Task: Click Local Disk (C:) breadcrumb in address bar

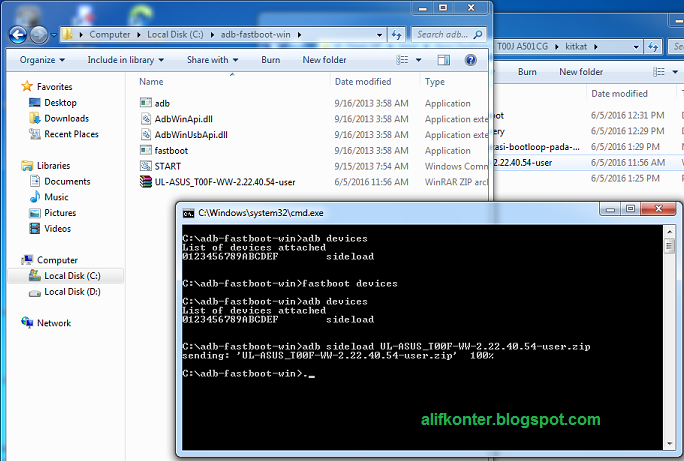Action: [175, 34]
